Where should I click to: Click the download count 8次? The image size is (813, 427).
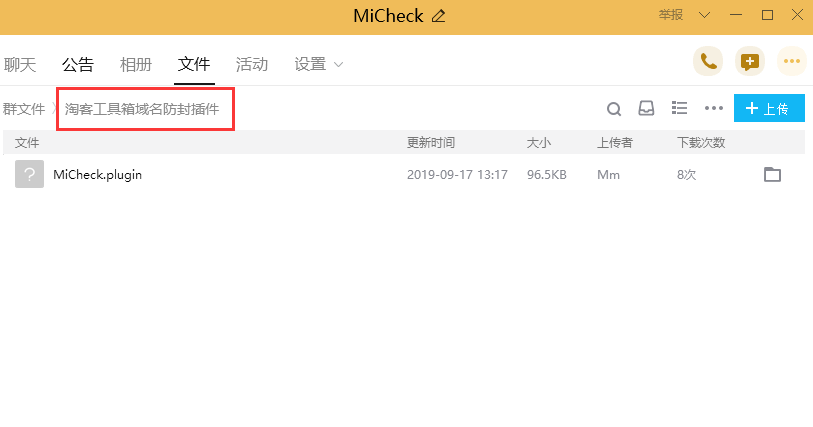686,175
